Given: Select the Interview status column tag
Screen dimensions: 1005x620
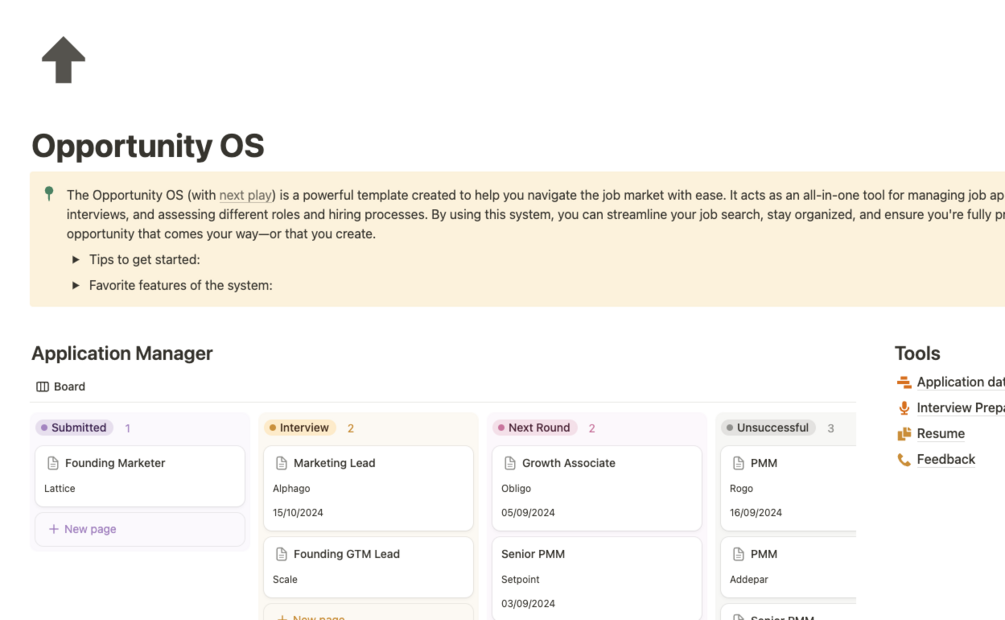Looking at the screenshot, I should tap(300, 428).
